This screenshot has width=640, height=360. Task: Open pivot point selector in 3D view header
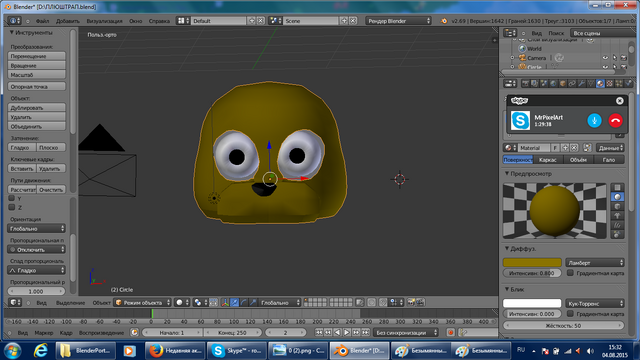pyautogui.click(x=200, y=303)
